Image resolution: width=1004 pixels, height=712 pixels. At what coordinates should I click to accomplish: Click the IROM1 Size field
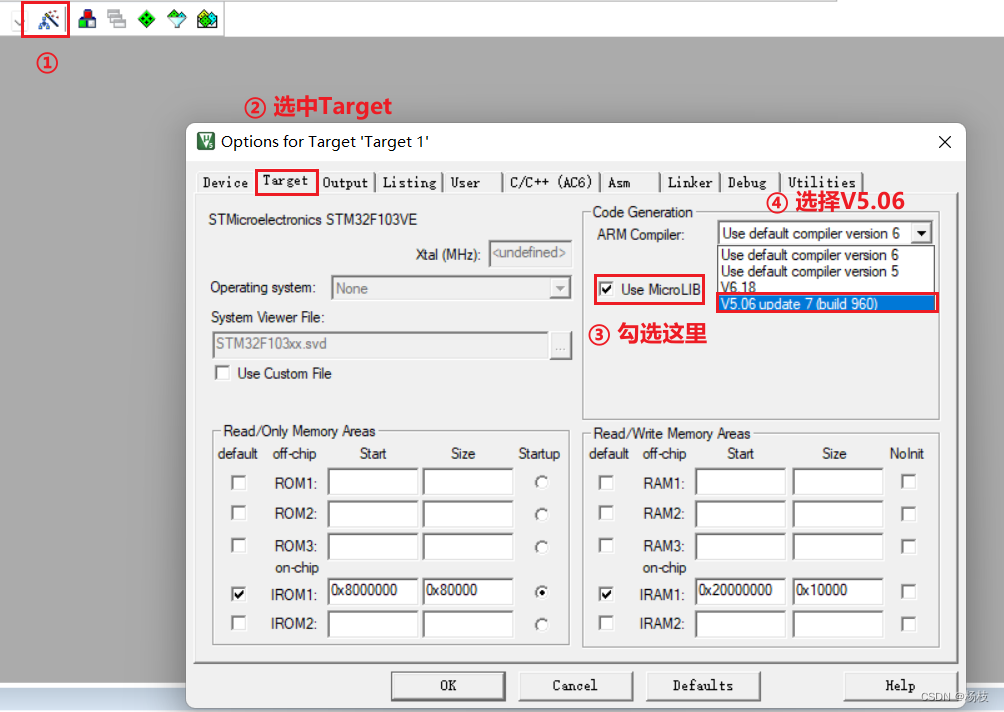[468, 591]
